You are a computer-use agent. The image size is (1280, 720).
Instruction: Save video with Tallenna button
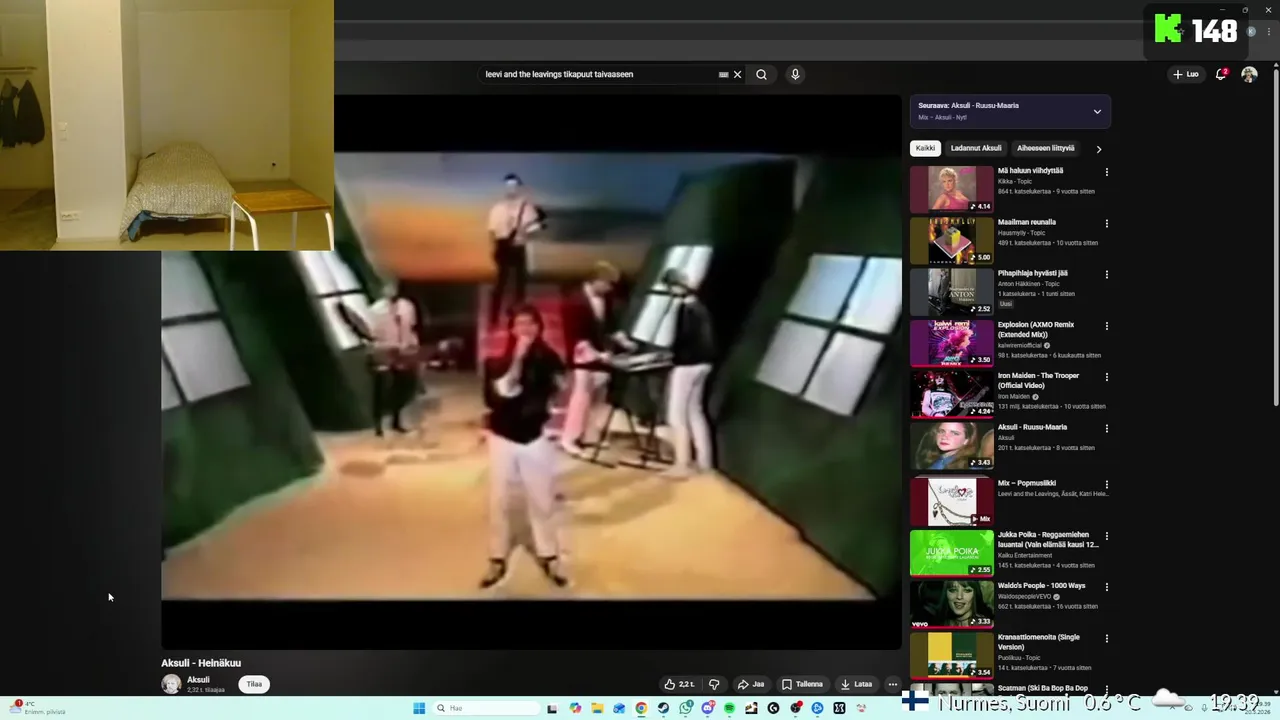click(803, 684)
